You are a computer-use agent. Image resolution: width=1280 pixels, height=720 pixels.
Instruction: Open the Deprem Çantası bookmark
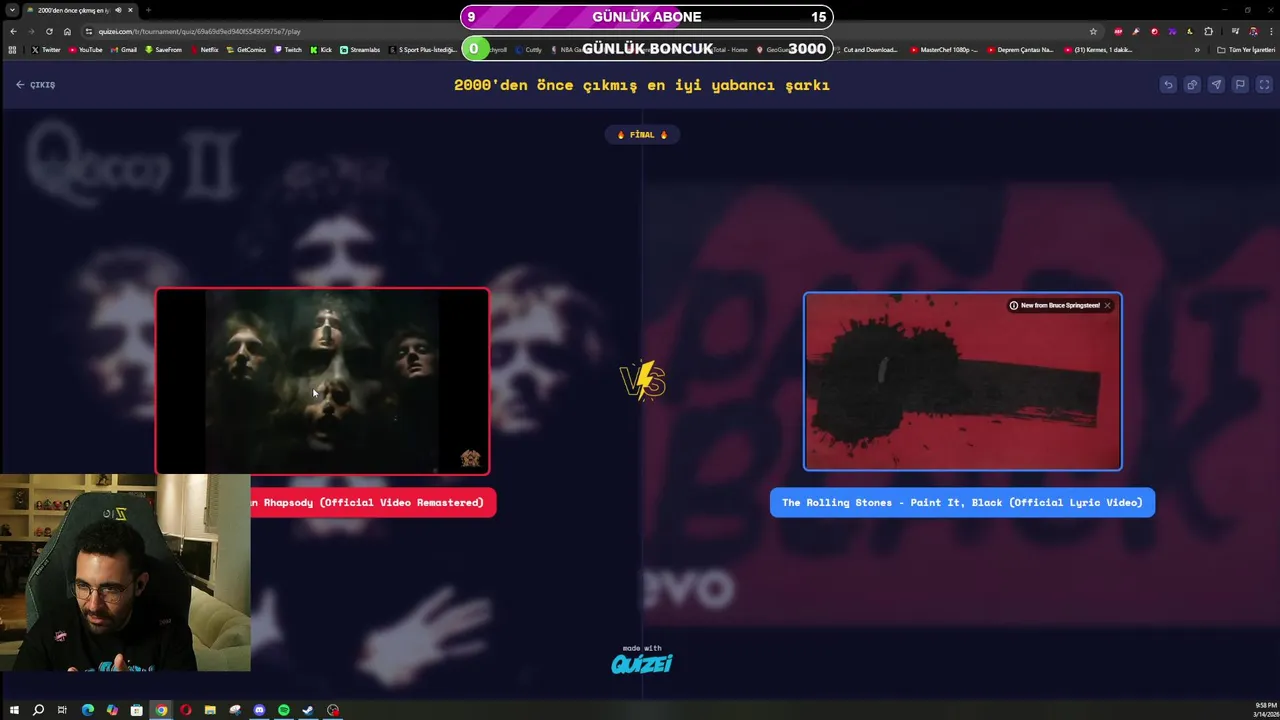pos(1020,49)
